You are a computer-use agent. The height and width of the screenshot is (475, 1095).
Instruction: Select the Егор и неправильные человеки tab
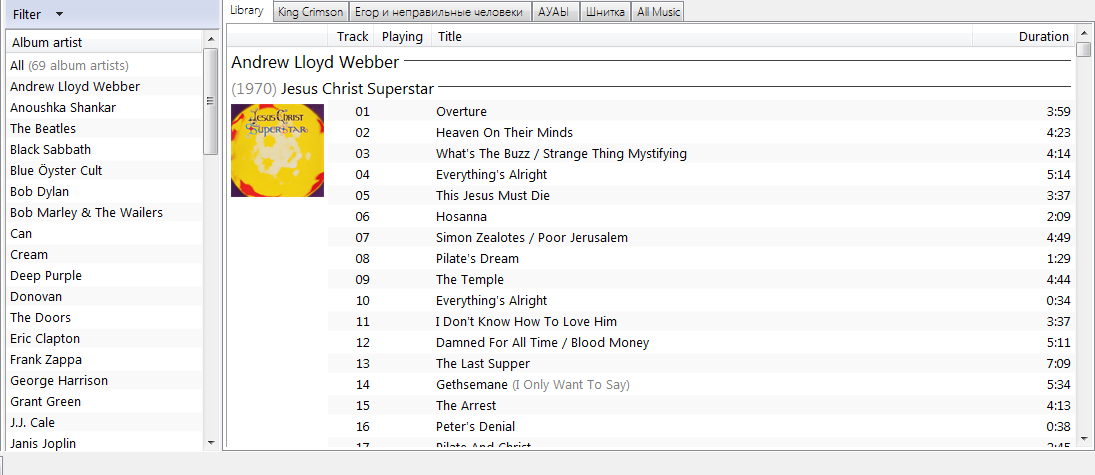pos(438,12)
